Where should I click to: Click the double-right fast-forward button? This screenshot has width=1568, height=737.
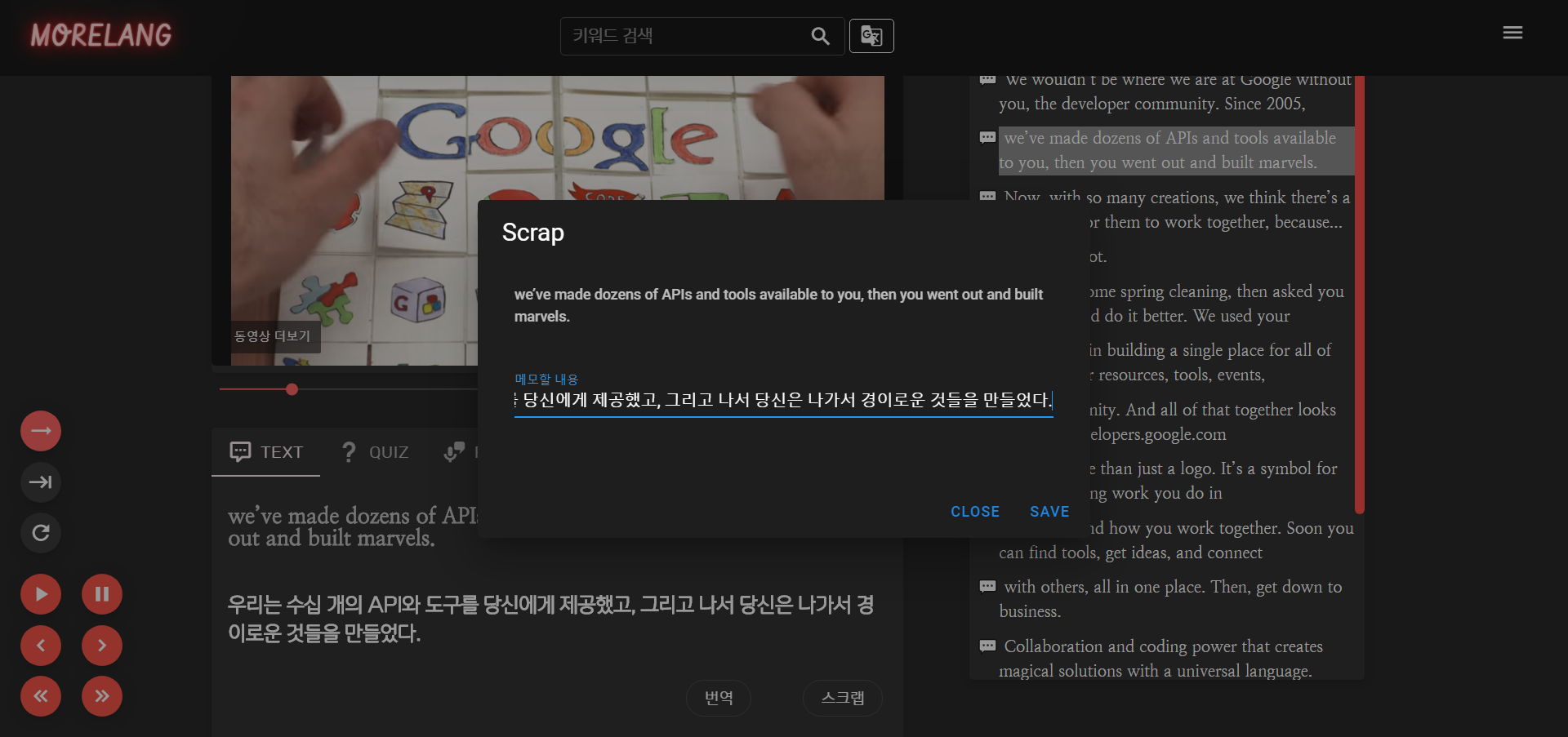click(102, 696)
